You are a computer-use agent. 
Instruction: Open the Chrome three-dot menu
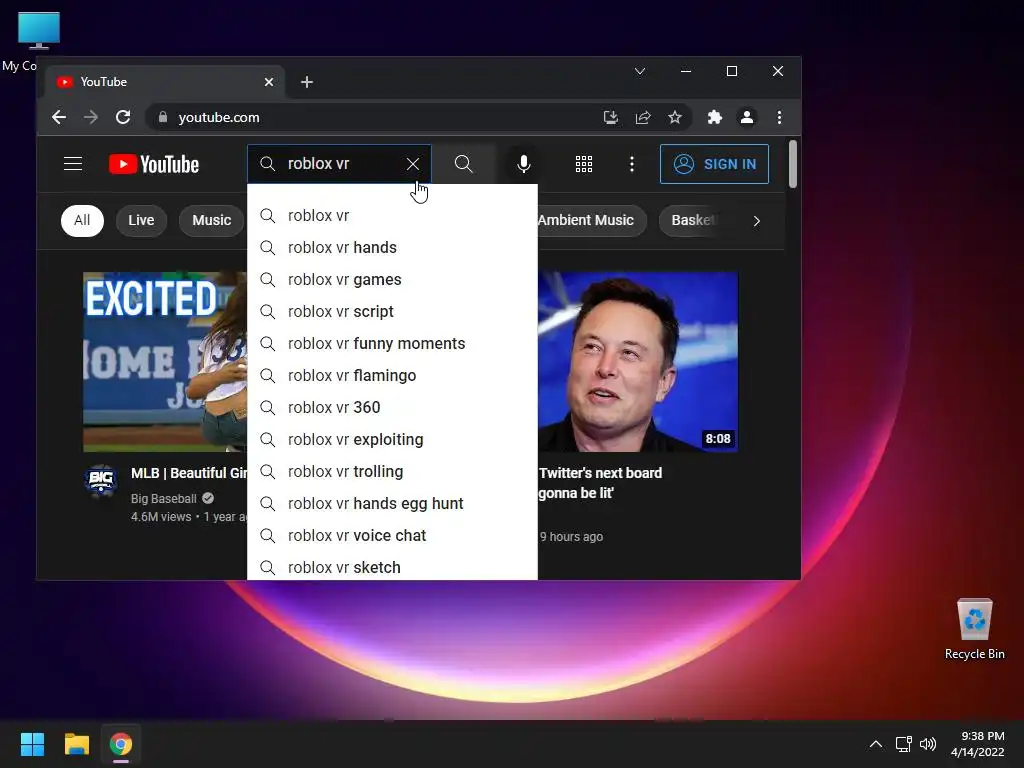779,118
